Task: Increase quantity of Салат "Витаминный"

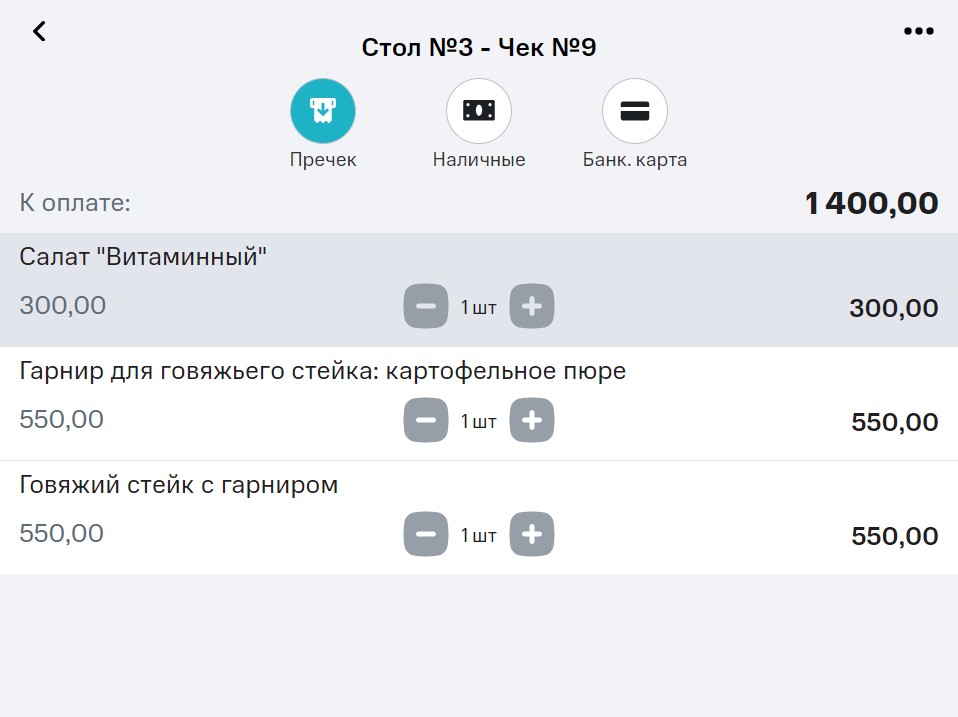Action: click(532, 306)
